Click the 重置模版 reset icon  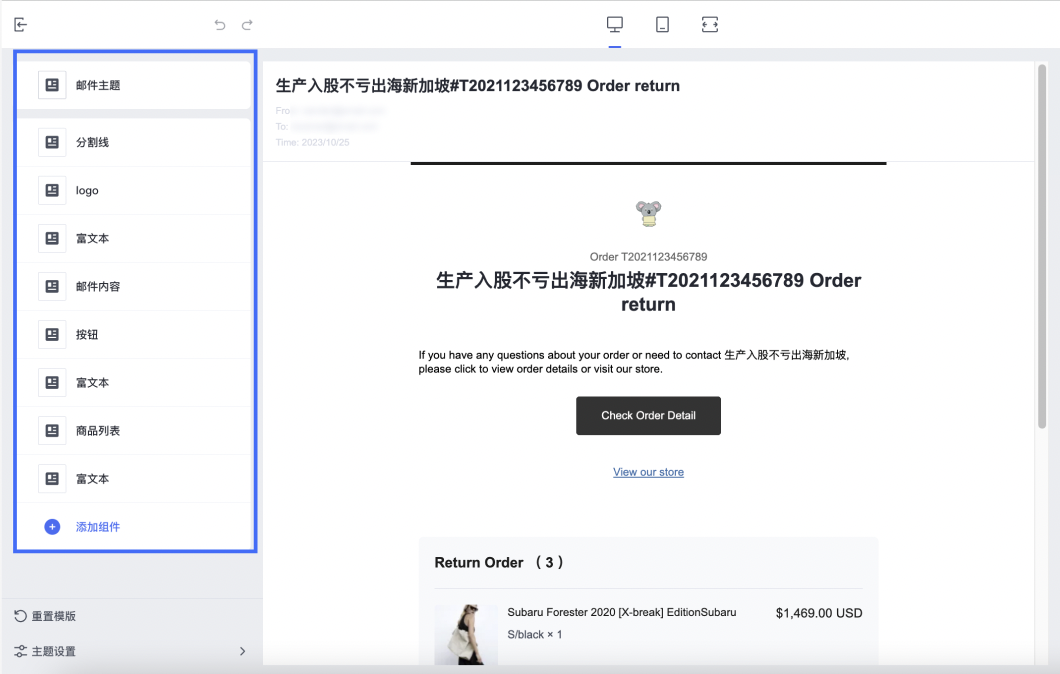(20, 616)
